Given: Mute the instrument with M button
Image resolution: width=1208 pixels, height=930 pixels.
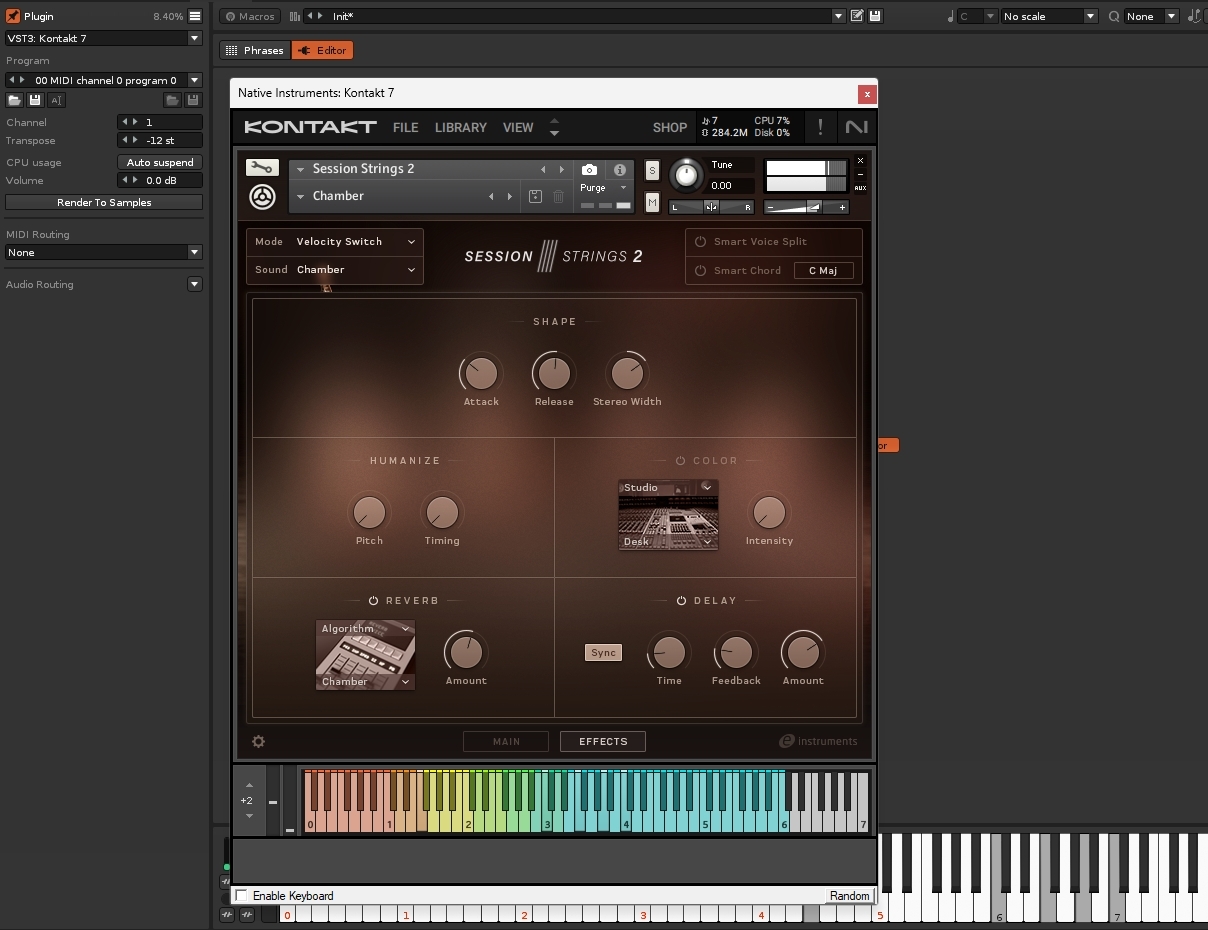Looking at the screenshot, I should point(652,202).
